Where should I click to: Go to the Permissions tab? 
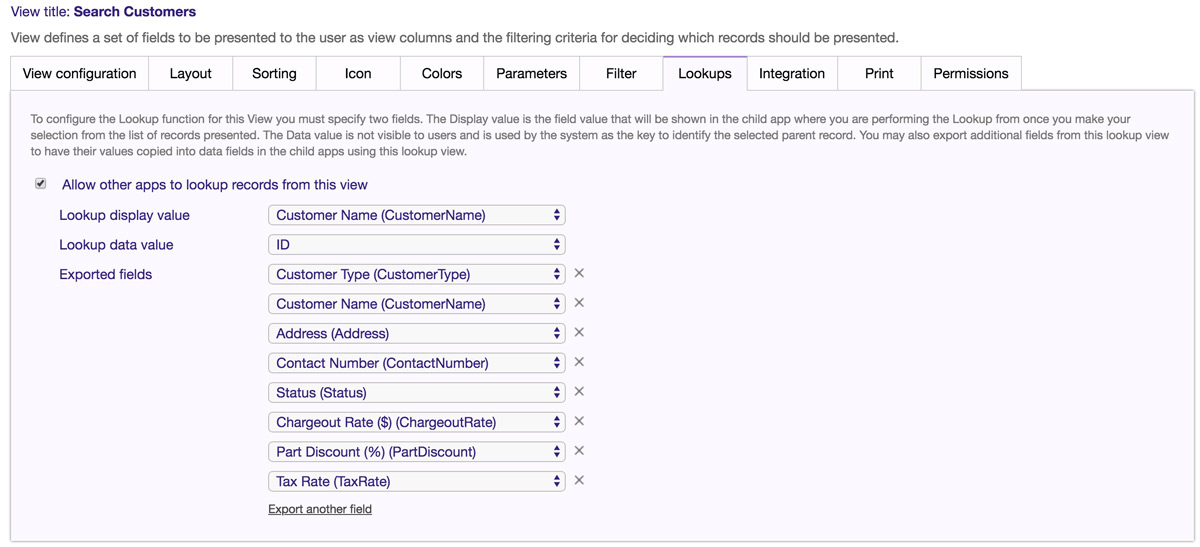tap(970, 73)
